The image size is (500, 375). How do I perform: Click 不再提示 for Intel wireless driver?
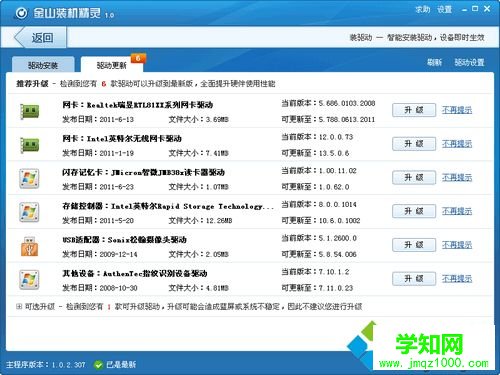(457, 144)
